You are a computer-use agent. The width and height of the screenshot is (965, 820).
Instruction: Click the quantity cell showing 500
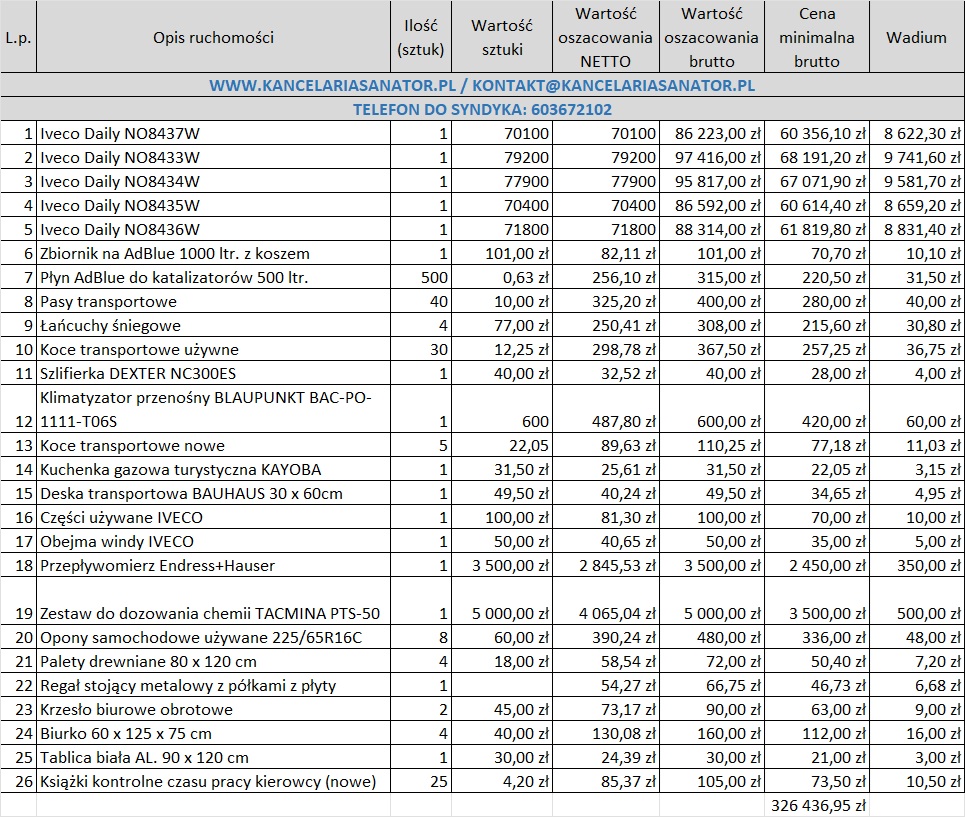(421, 277)
